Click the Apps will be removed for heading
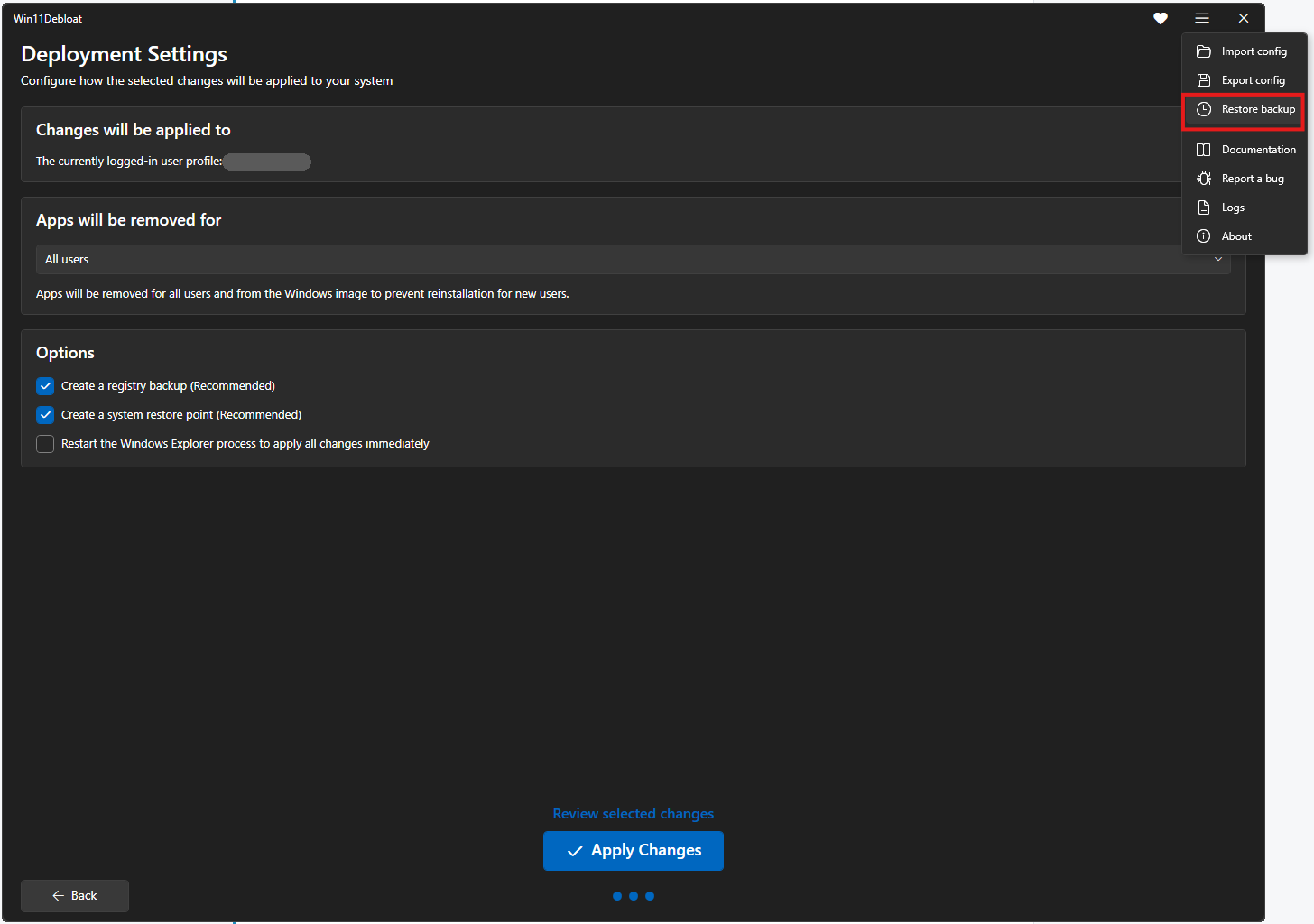1314x924 pixels. pos(128,220)
